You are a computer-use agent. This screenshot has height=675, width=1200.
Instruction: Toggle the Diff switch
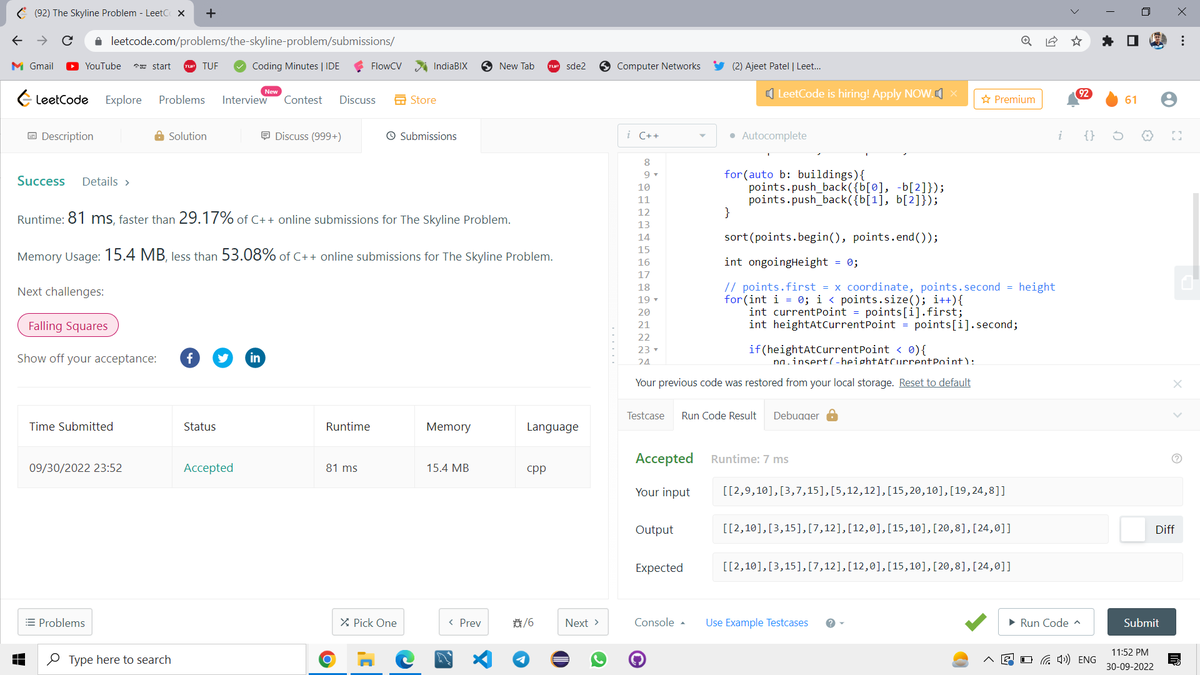(x=1133, y=529)
